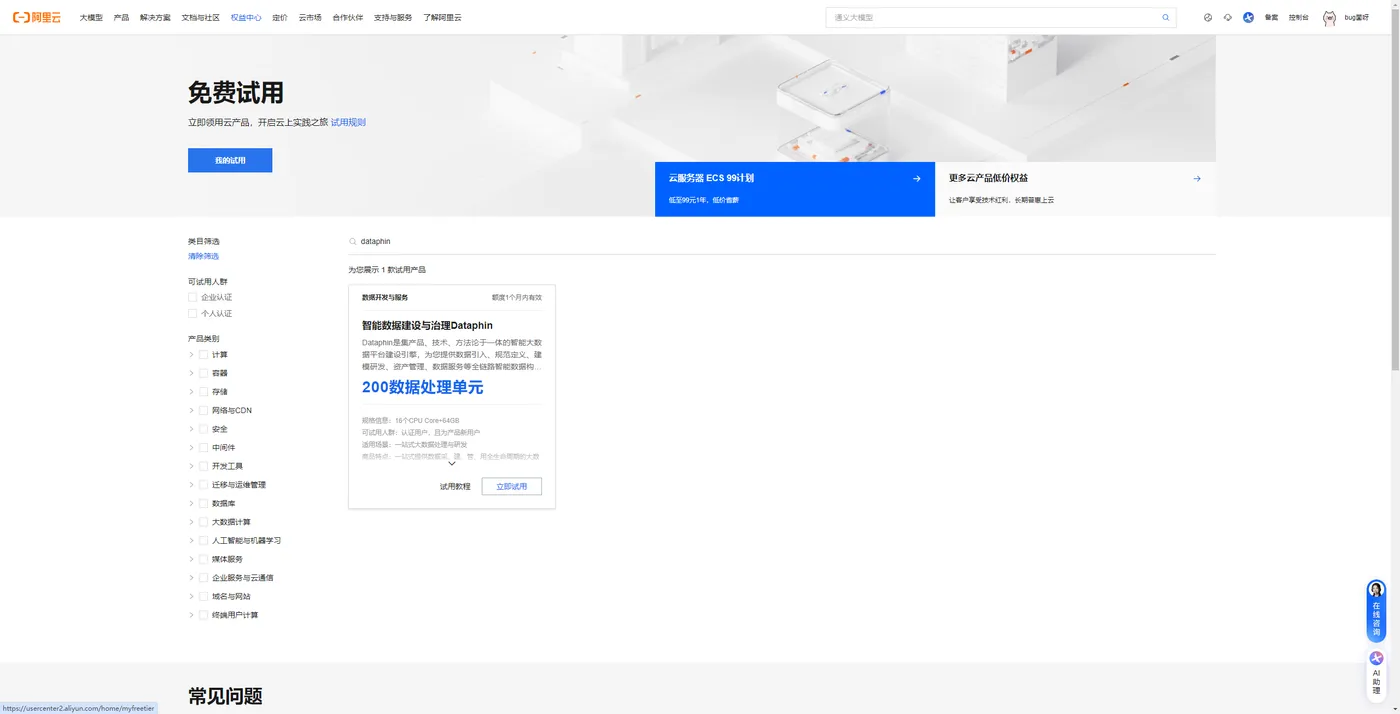Open the globe language icon in header
Screen dimensions: 1400x714
1208,18
